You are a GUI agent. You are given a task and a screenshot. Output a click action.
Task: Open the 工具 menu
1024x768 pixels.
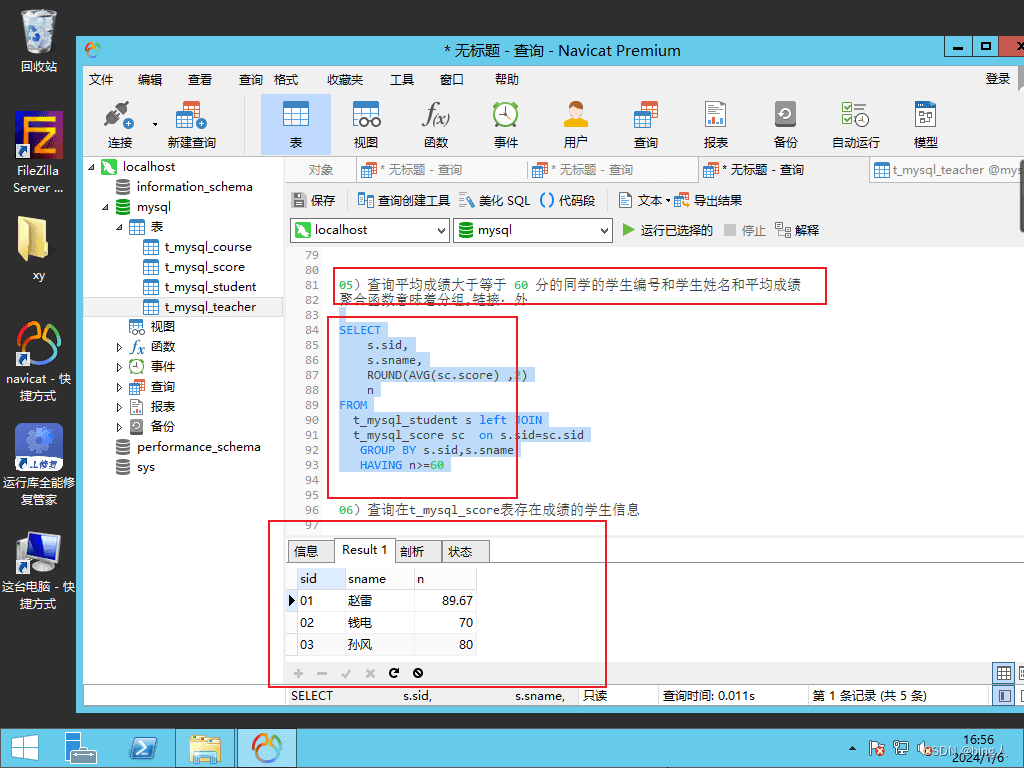tap(402, 80)
